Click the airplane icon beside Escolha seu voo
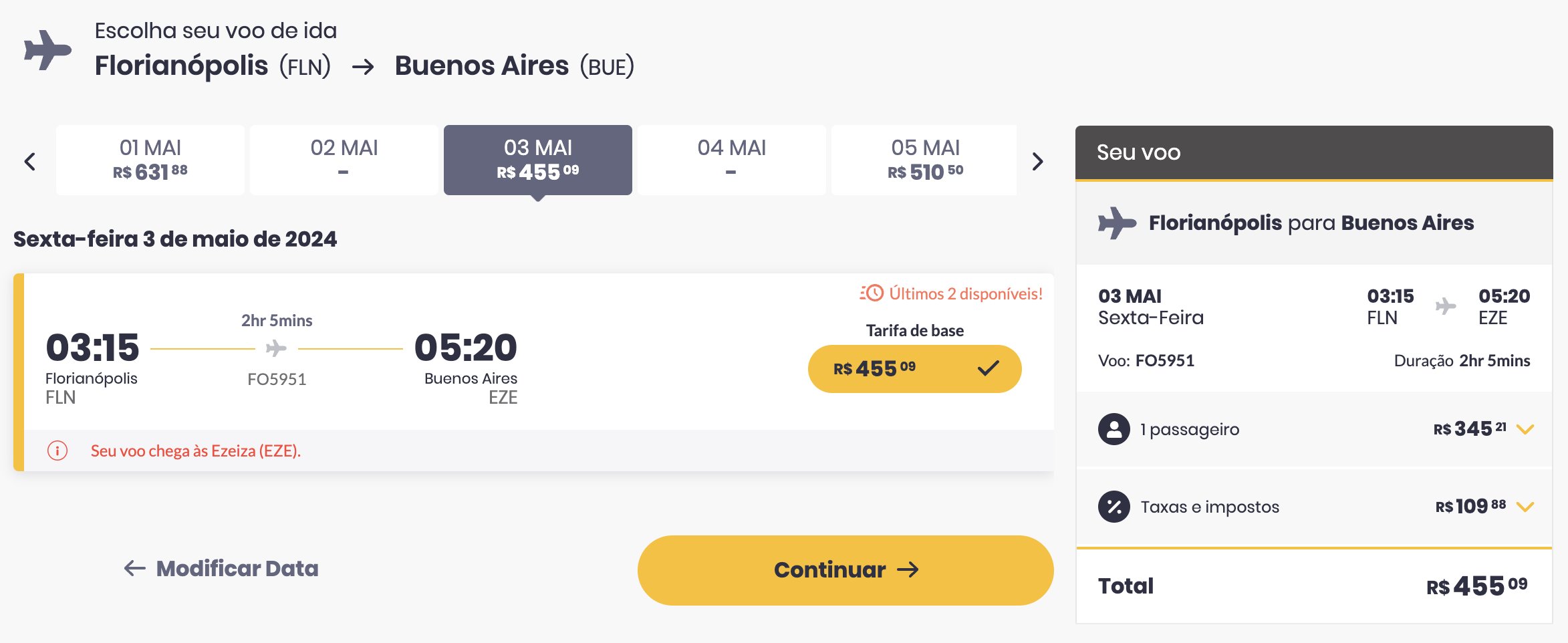This screenshot has width=1568, height=643. point(47,49)
